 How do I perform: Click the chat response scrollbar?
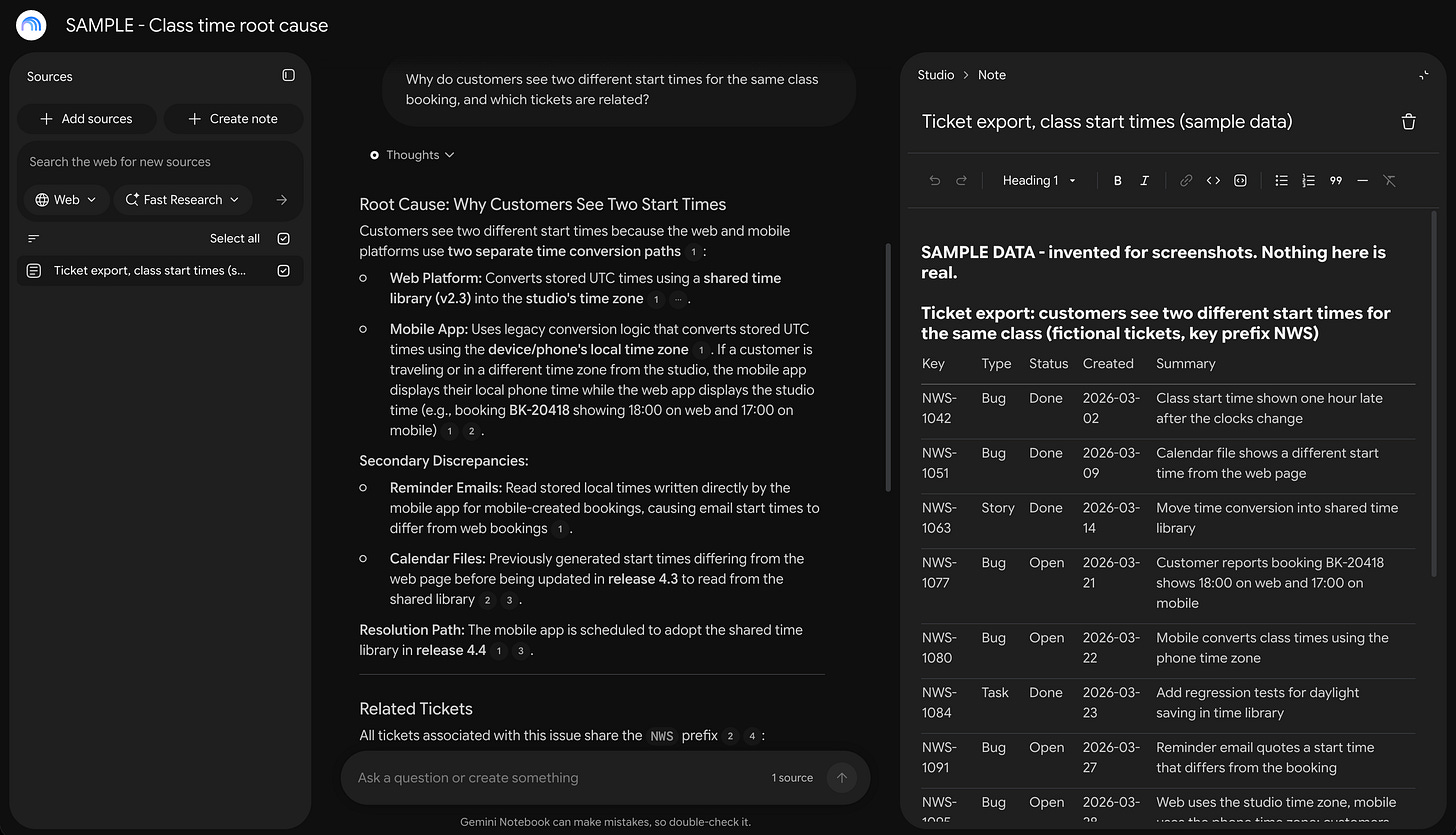pyautogui.click(x=886, y=367)
